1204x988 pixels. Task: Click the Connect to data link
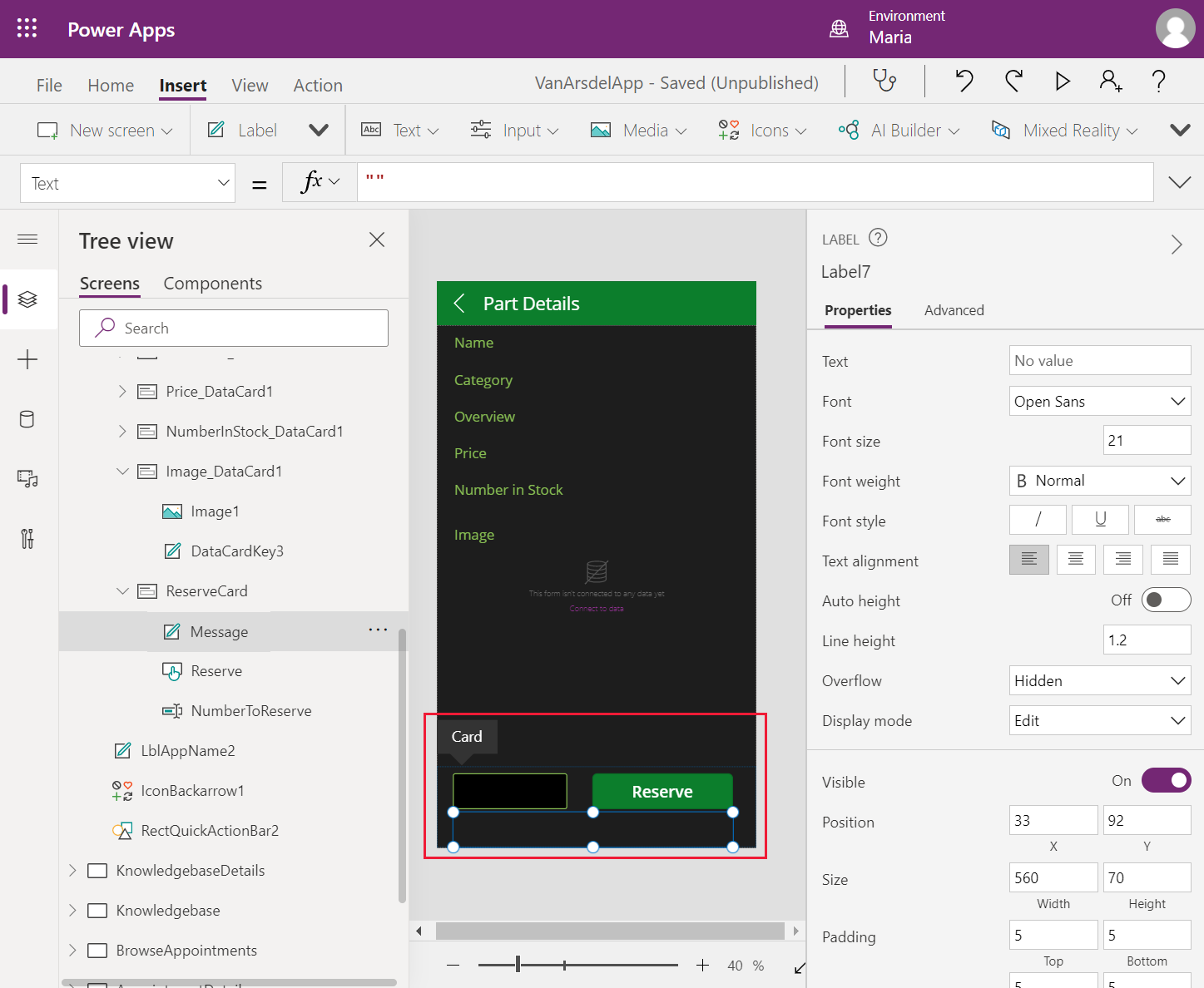pyautogui.click(x=596, y=609)
